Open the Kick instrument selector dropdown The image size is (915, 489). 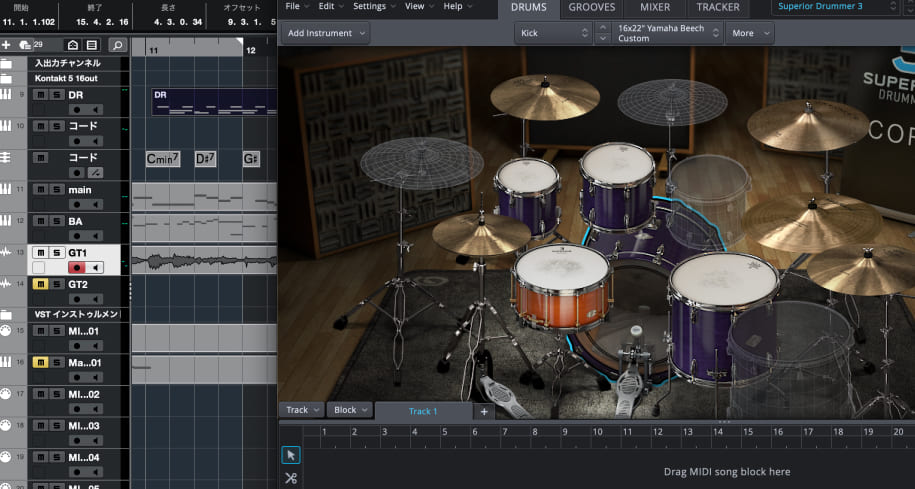554,33
